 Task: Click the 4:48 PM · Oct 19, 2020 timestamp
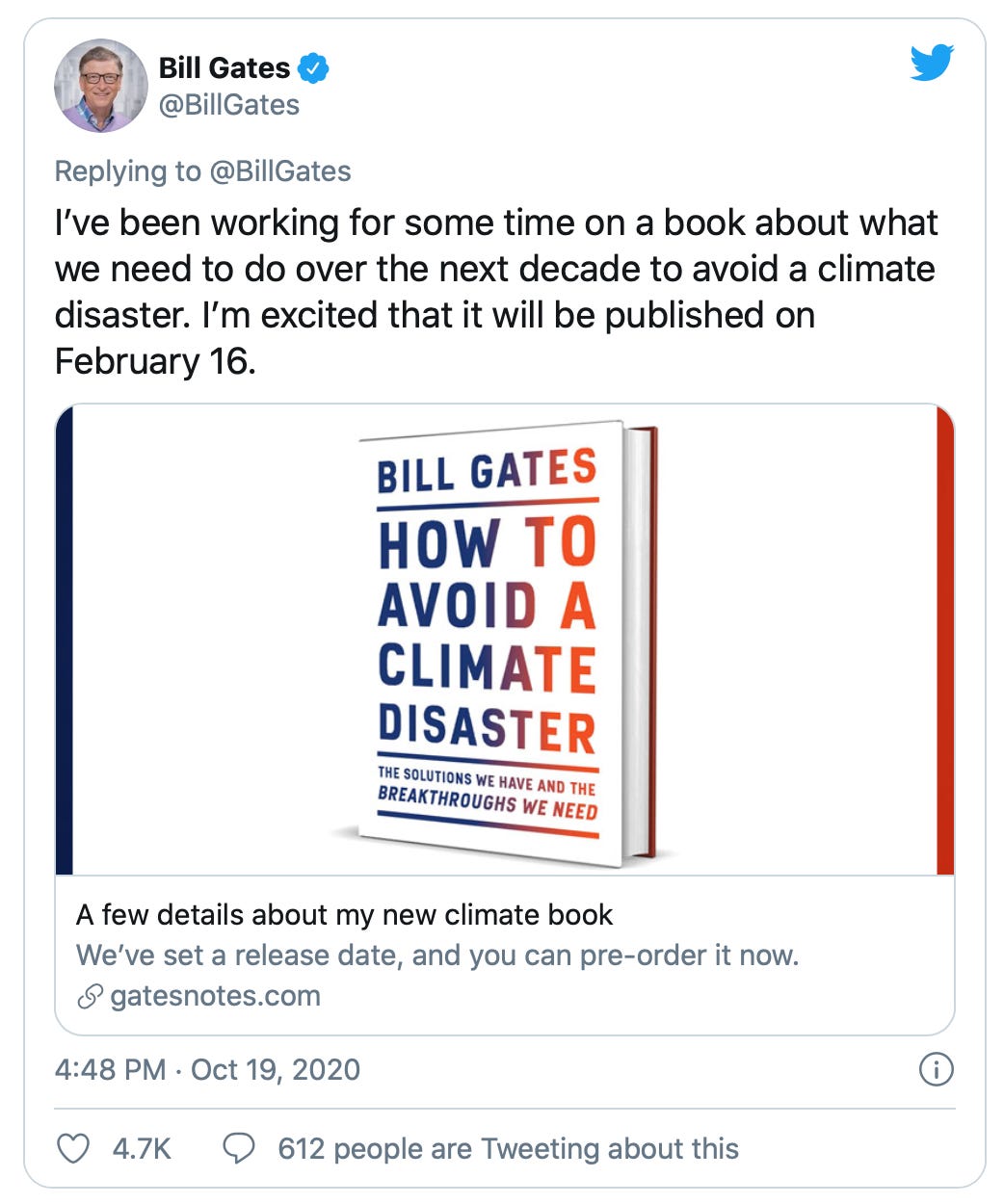[x=207, y=1069]
